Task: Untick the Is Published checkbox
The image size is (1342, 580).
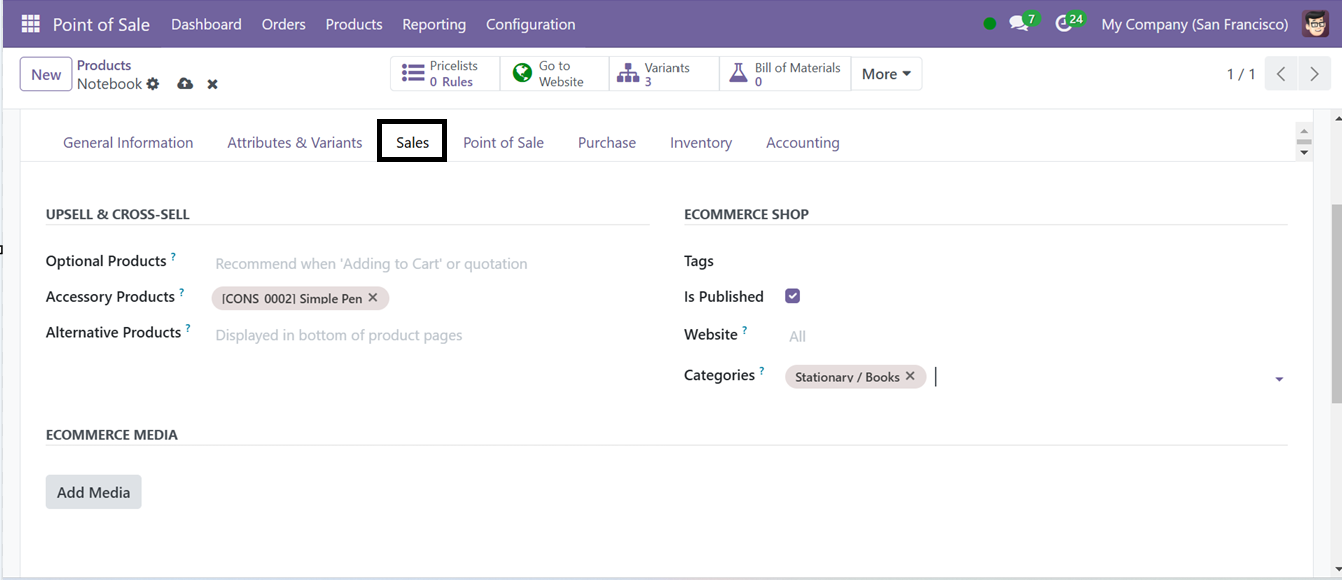Action: [793, 296]
